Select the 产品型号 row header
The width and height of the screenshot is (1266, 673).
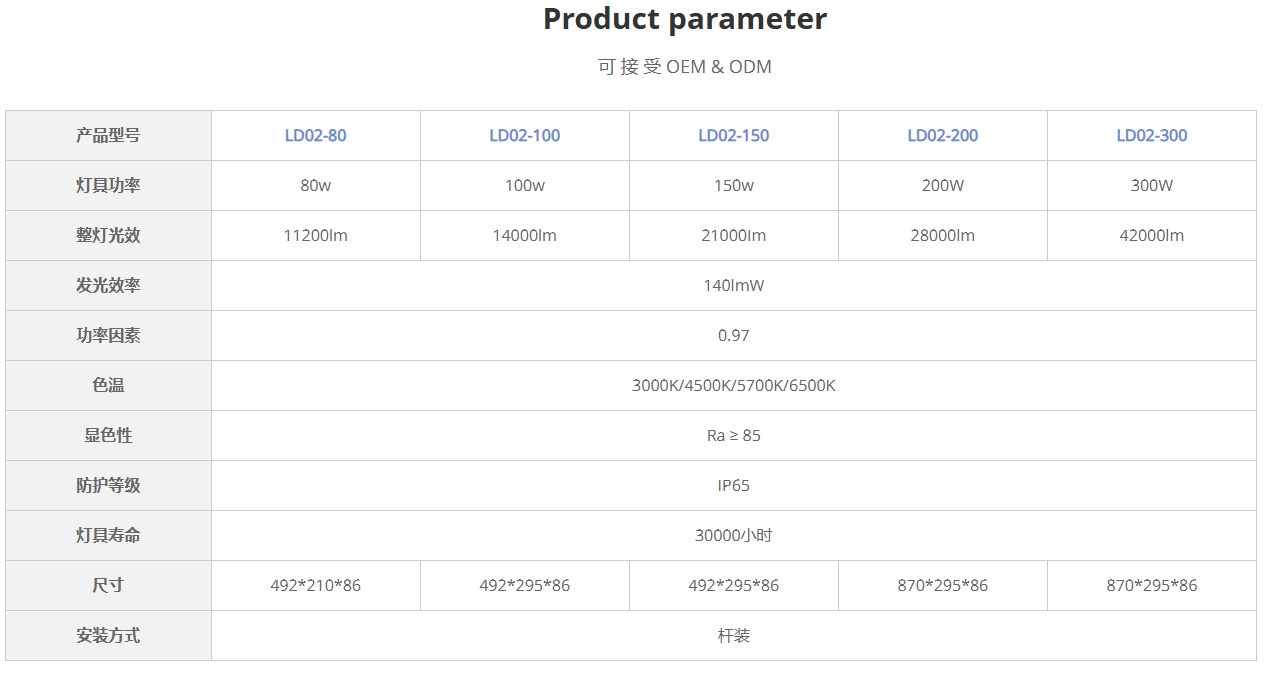click(x=108, y=136)
